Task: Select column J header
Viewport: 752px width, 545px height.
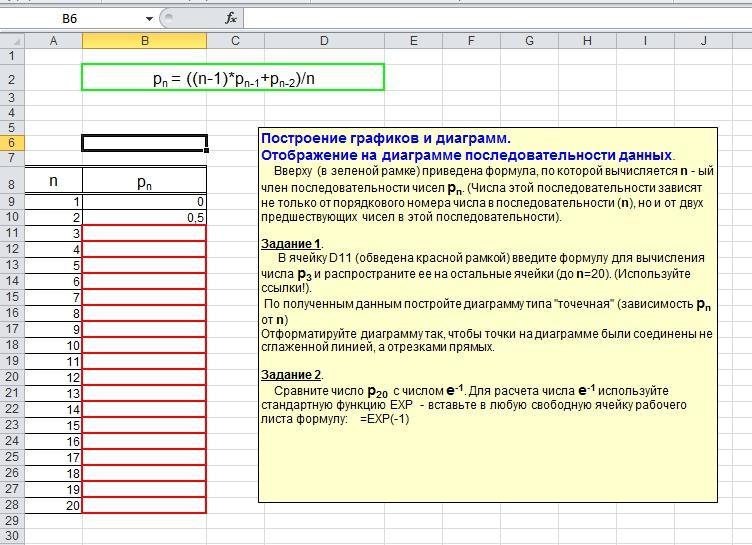Action: [x=704, y=41]
